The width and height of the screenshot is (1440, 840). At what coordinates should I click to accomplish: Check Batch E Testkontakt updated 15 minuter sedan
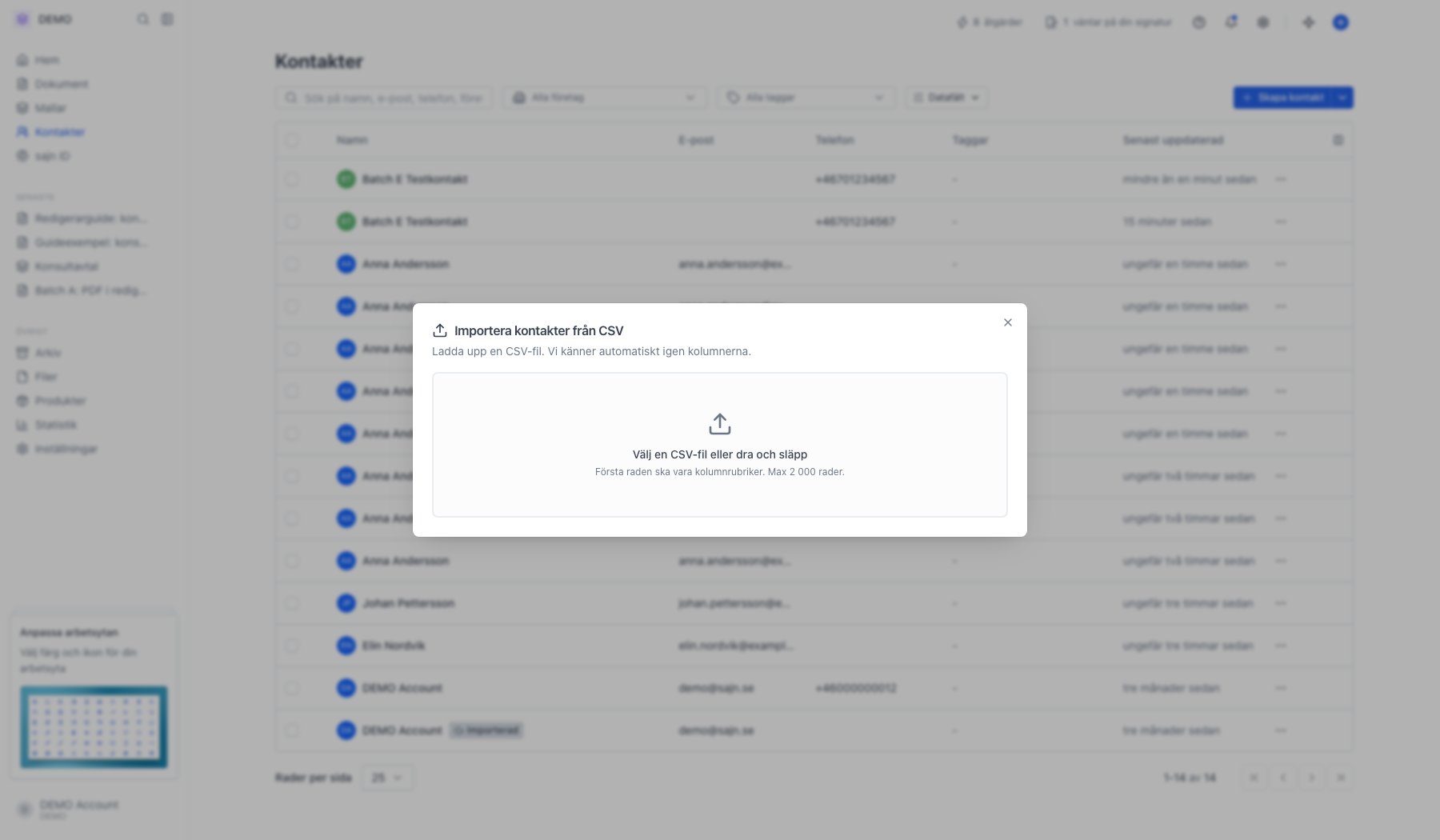tap(292, 222)
